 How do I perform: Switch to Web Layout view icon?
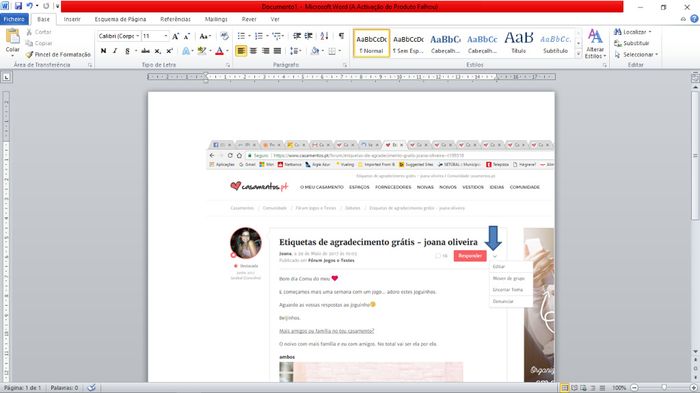pyautogui.click(x=583, y=388)
